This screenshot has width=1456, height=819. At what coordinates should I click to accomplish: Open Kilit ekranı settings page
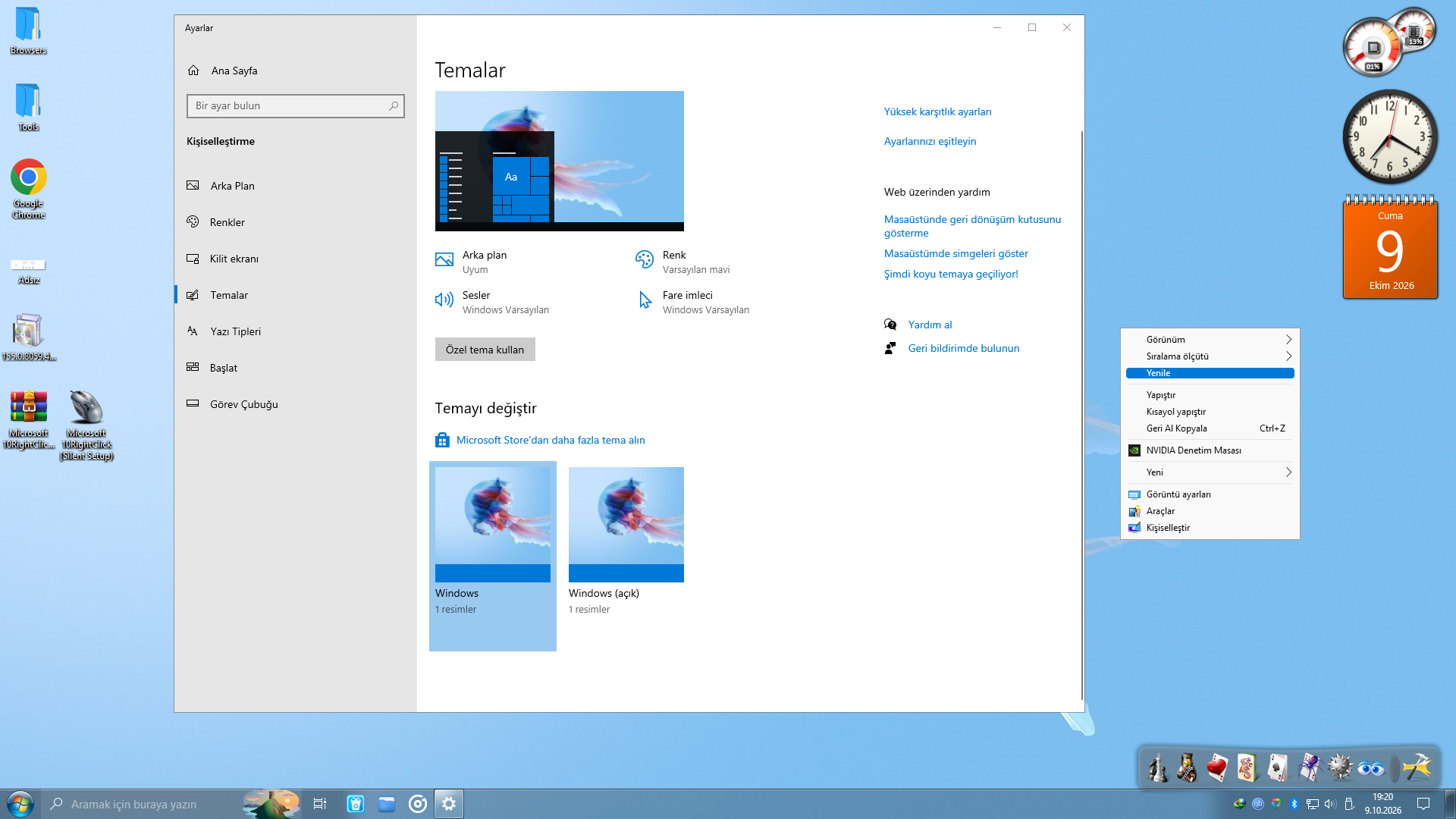pos(295,259)
